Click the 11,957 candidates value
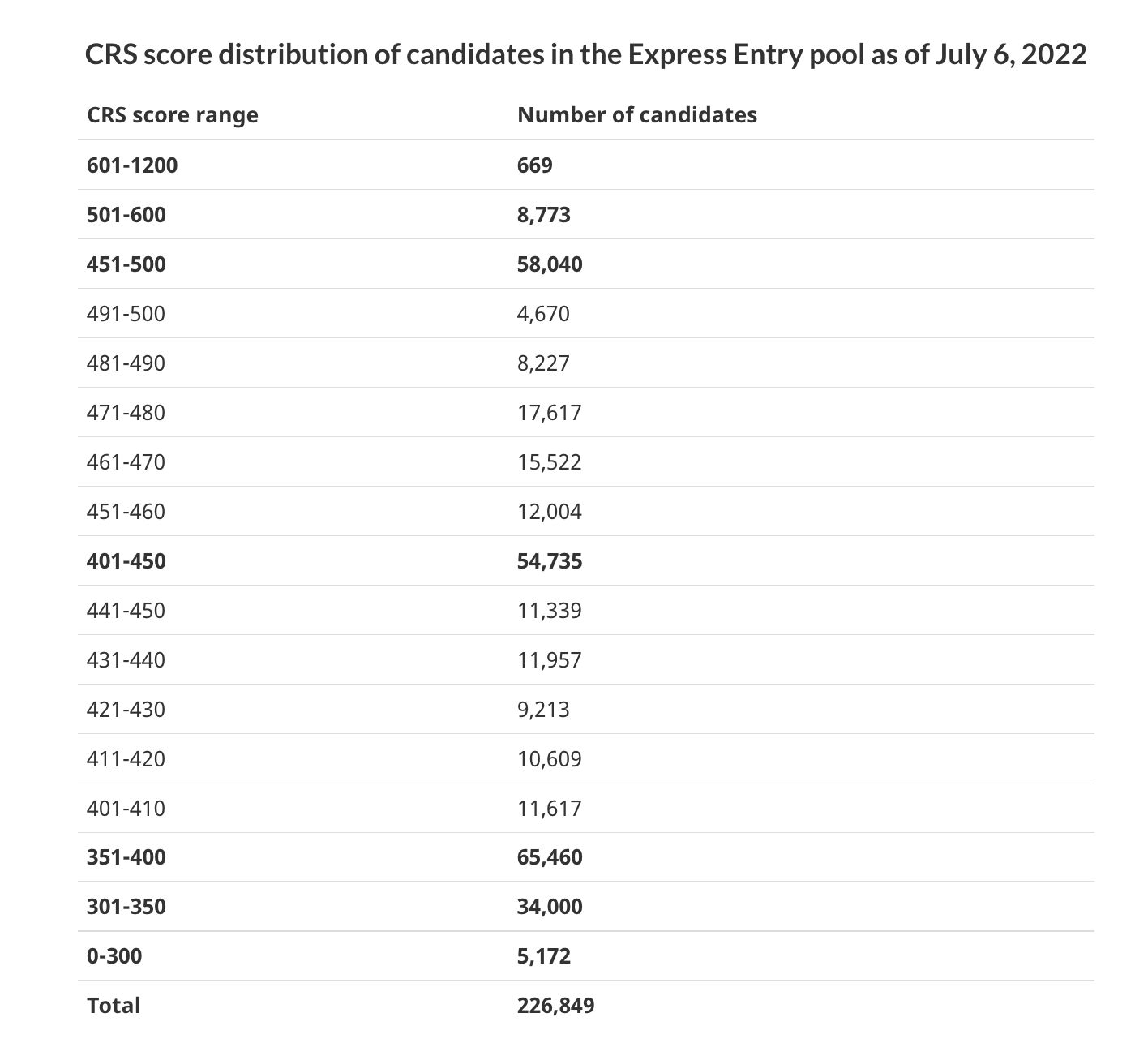The image size is (1148, 1056). click(550, 660)
